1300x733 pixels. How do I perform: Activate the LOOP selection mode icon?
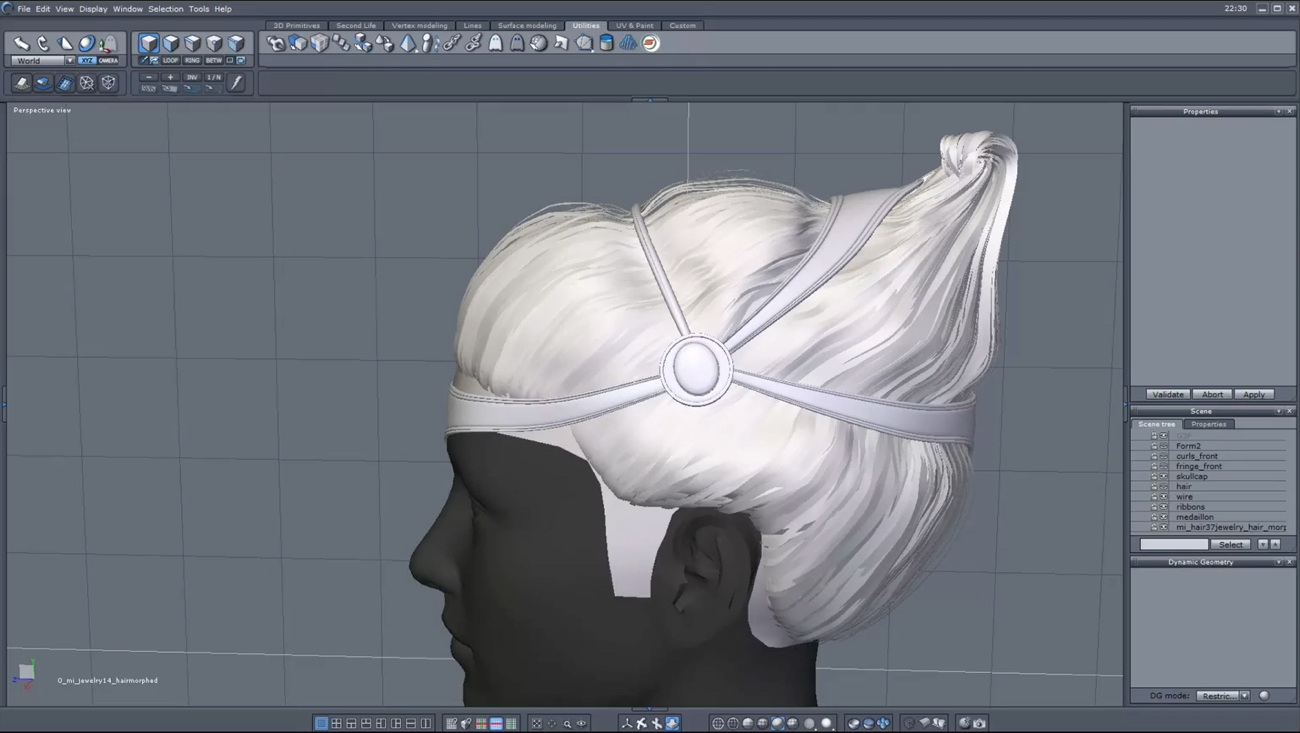169,60
